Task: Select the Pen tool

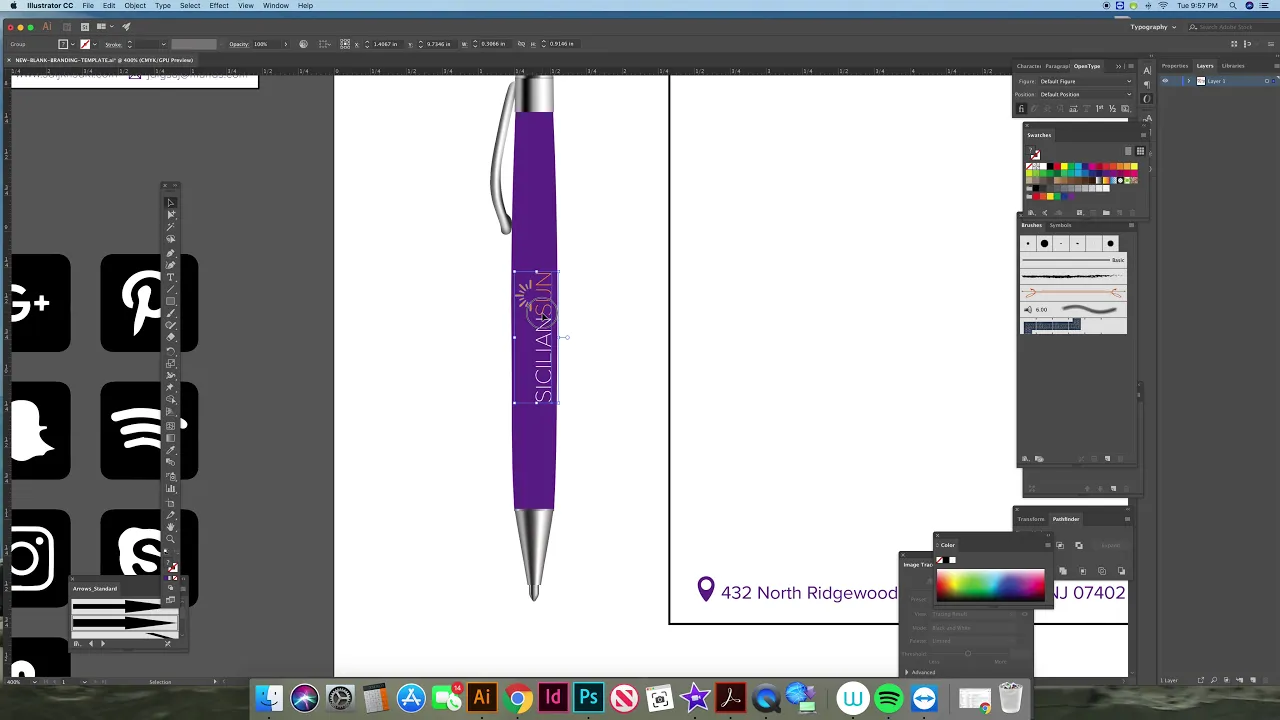Action: [x=171, y=254]
